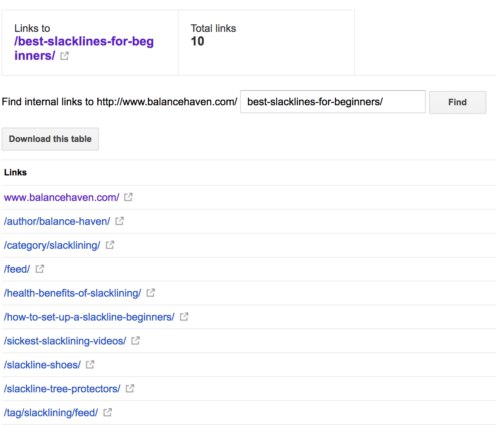
Task: Click external-link icon beside /feed/
Action: pyautogui.click(x=40, y=269)
